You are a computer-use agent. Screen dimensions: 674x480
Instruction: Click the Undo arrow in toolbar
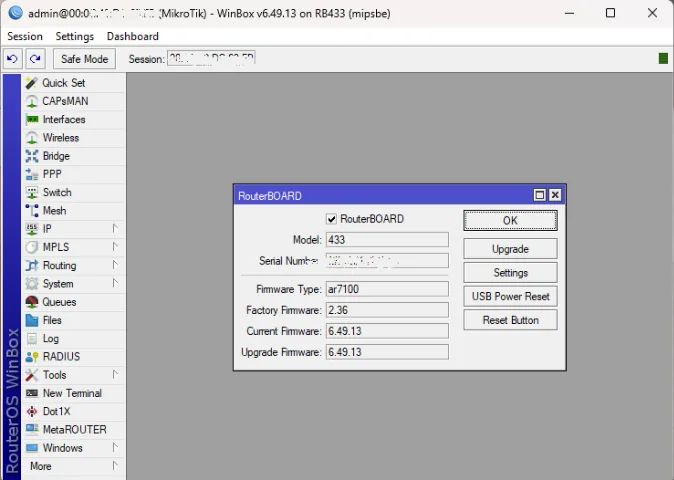(x=12, y=59)
